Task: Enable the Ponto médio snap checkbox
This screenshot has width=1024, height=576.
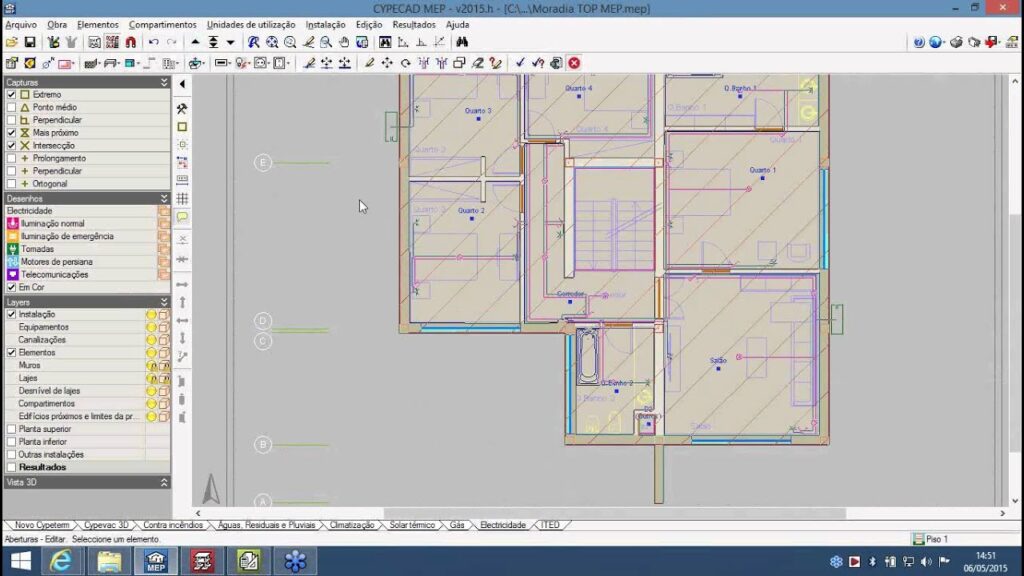Action: 12,107
